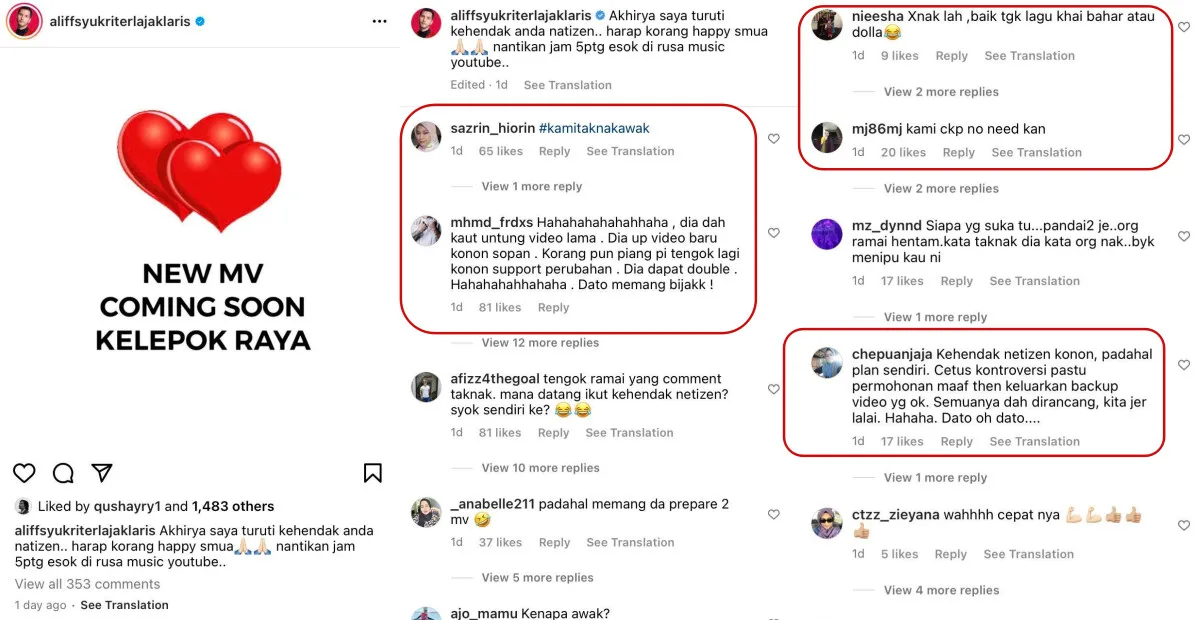Open chepuanjaja profile avatar

pyautogui.click(x=827, y=362)
